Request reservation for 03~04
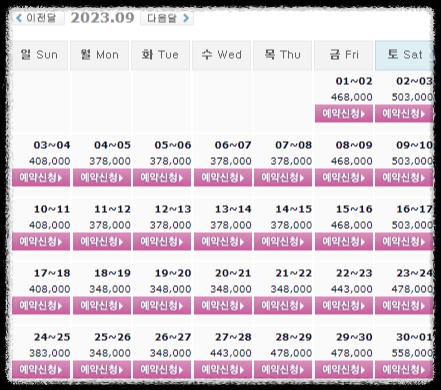Viewport: 441px width, 390px height. tap(41, 178)
